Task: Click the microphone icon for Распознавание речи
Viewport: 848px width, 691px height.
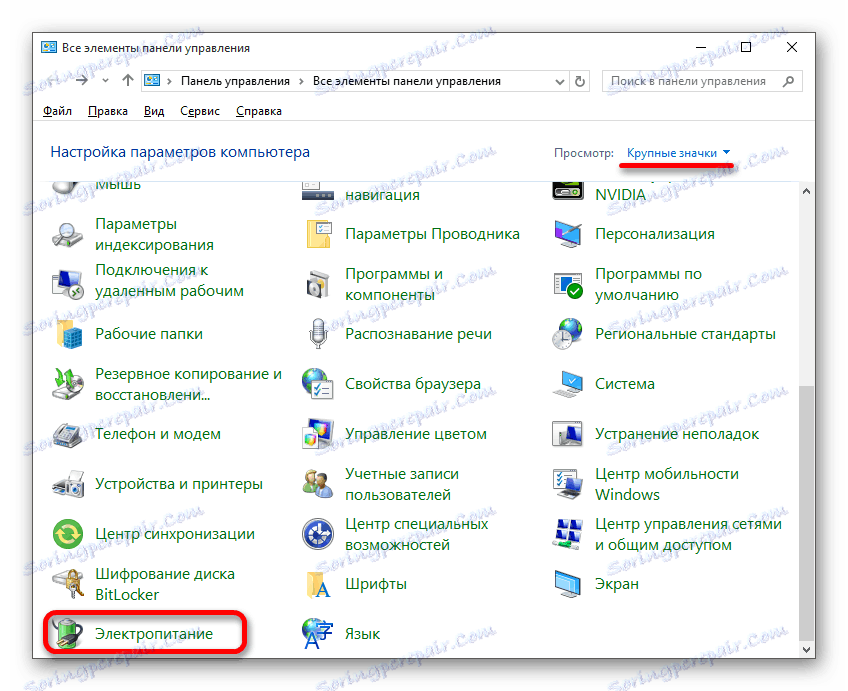Action: [x=317, y=334]
